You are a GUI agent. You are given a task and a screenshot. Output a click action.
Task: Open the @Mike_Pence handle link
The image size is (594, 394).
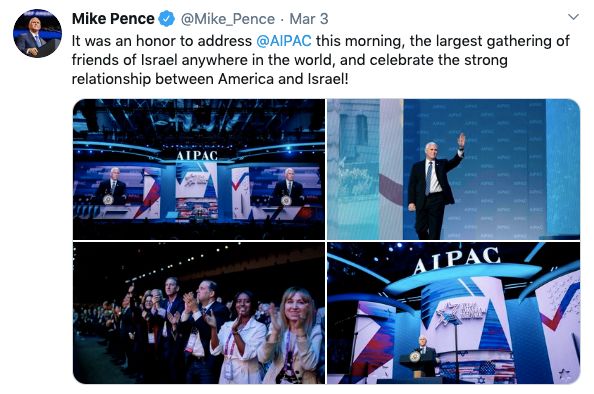click(x=228, y=19)
